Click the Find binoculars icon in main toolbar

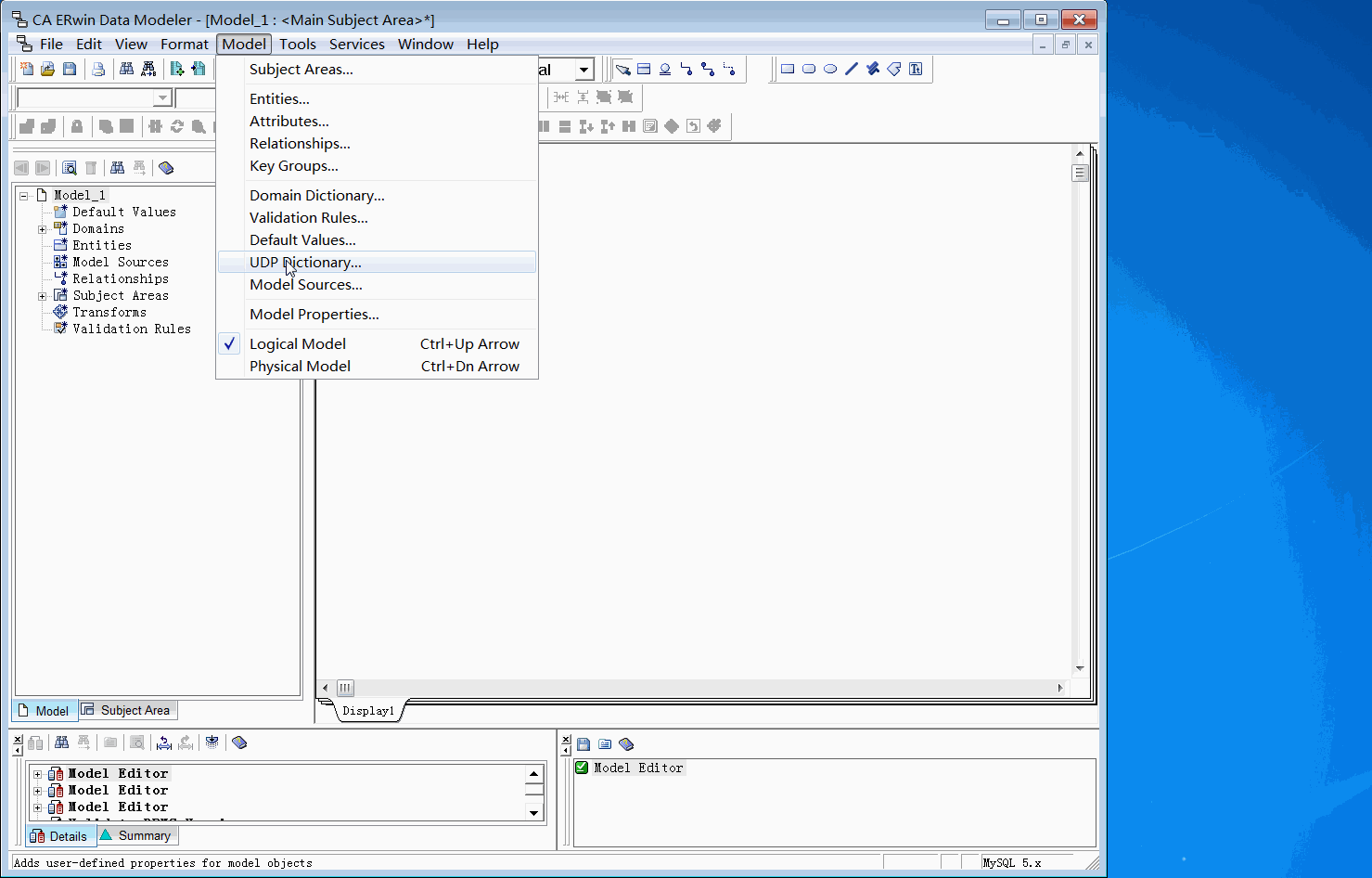[127, 69]
